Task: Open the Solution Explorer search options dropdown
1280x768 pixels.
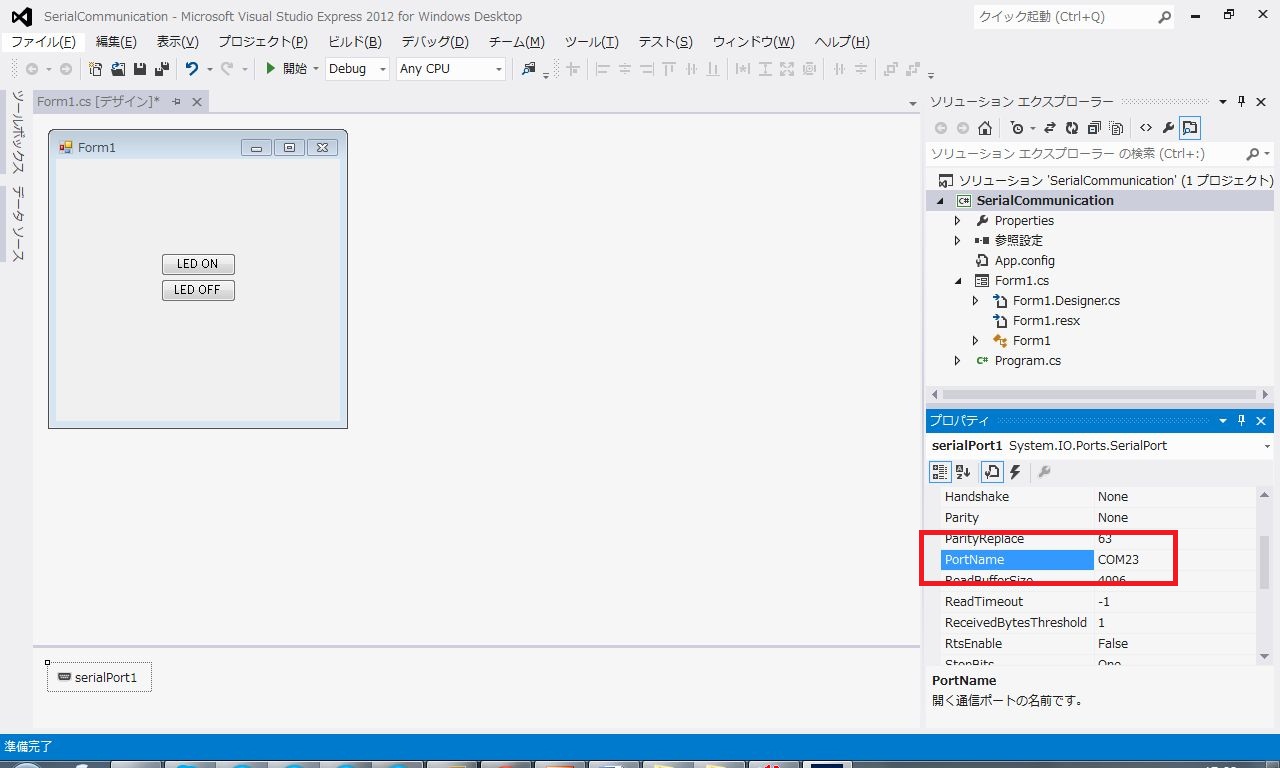Action: click(1267, 154)
